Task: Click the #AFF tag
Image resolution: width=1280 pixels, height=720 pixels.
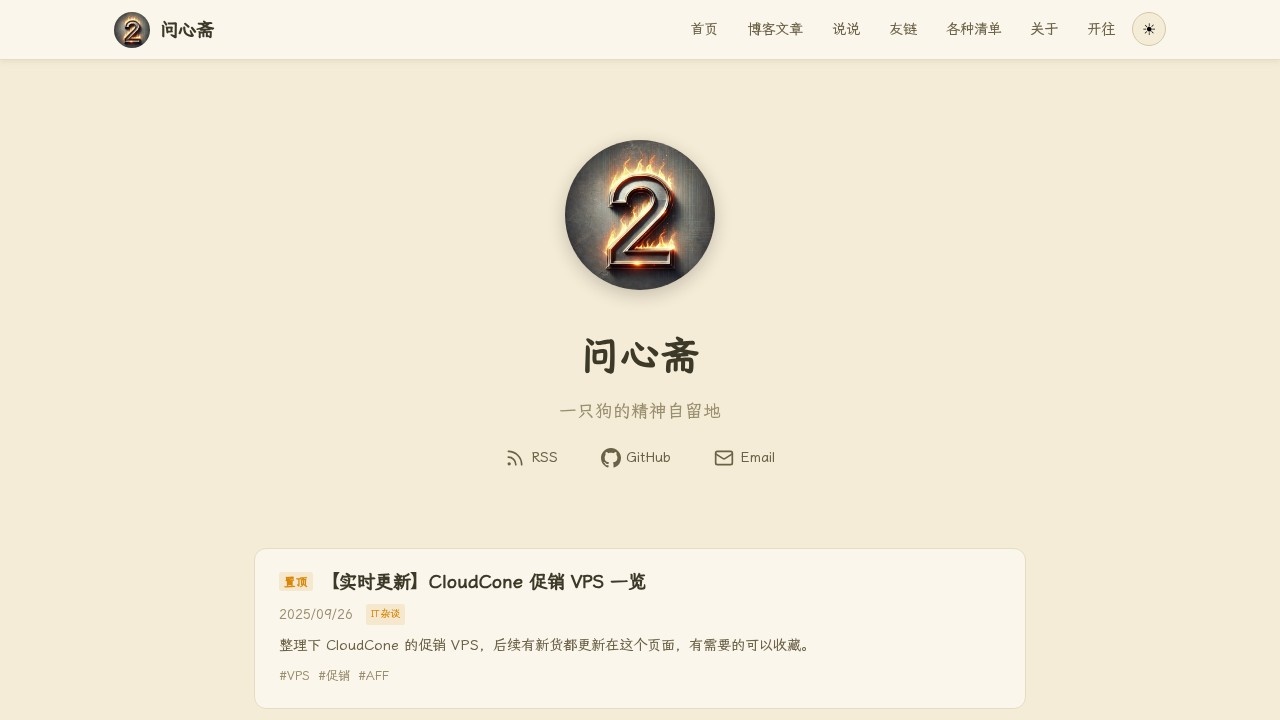Action: tap(374, 676)
